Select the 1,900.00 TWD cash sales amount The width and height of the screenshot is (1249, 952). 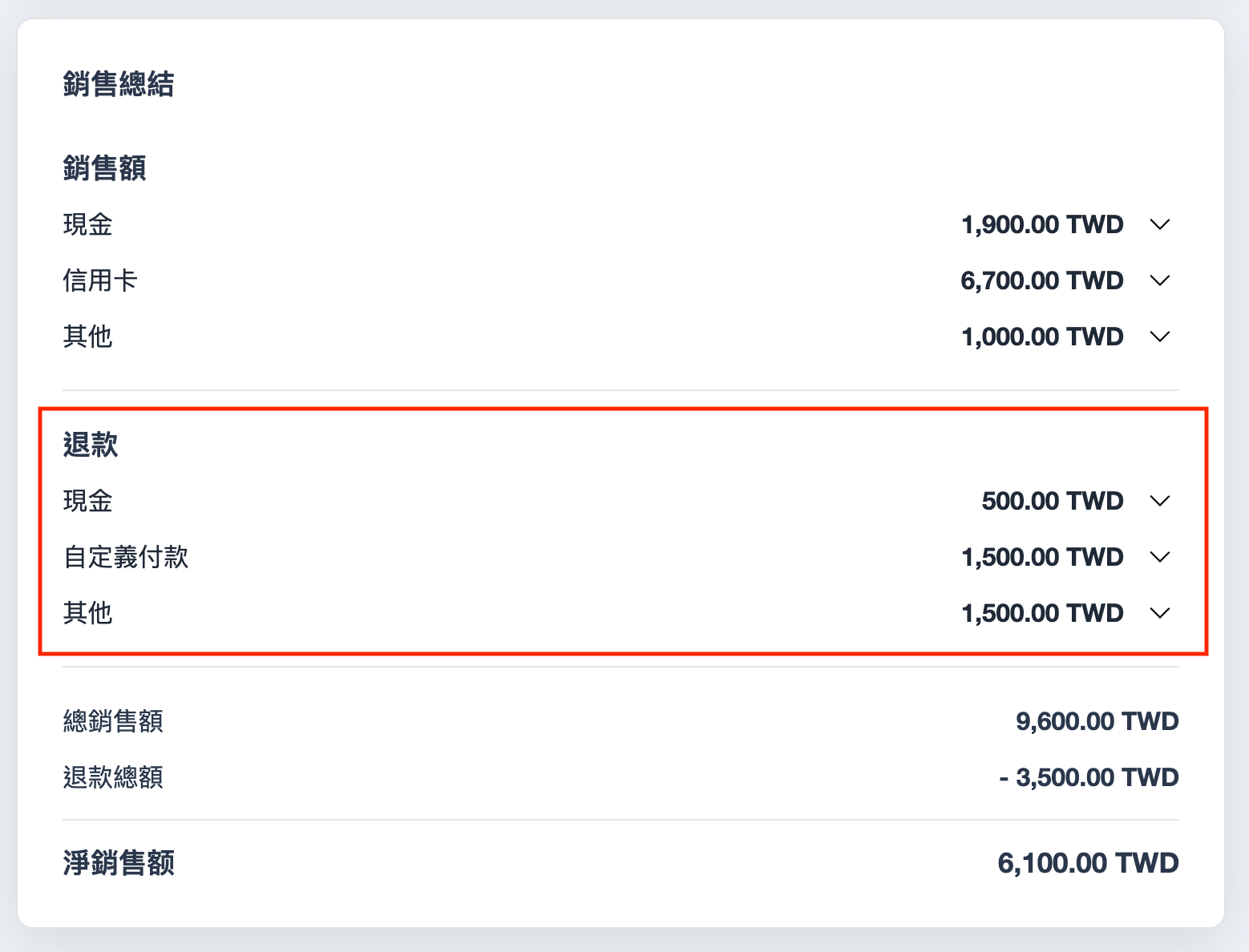point(1042,224)
